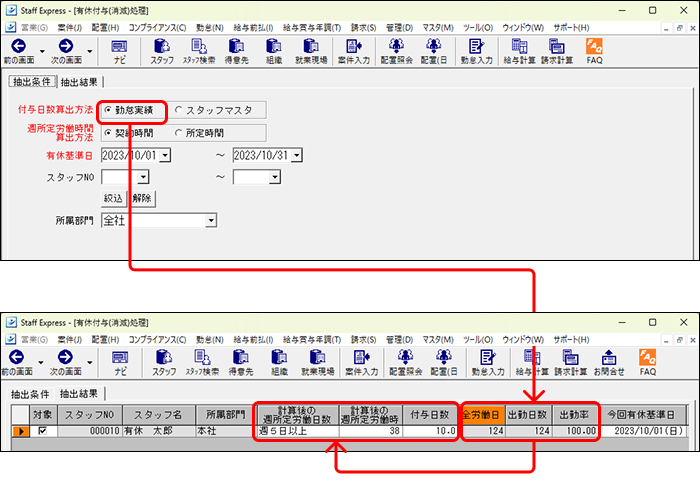
Task: Click 就業現場 icon in the bottom window toolbar
Action: pos(317,363)
